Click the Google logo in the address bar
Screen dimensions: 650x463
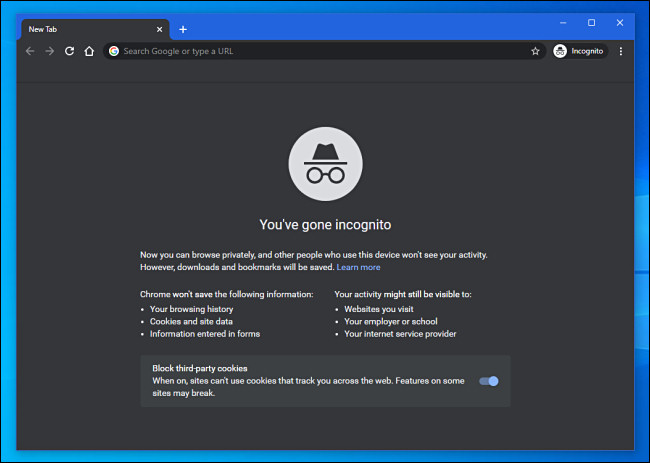coord(114,51)
